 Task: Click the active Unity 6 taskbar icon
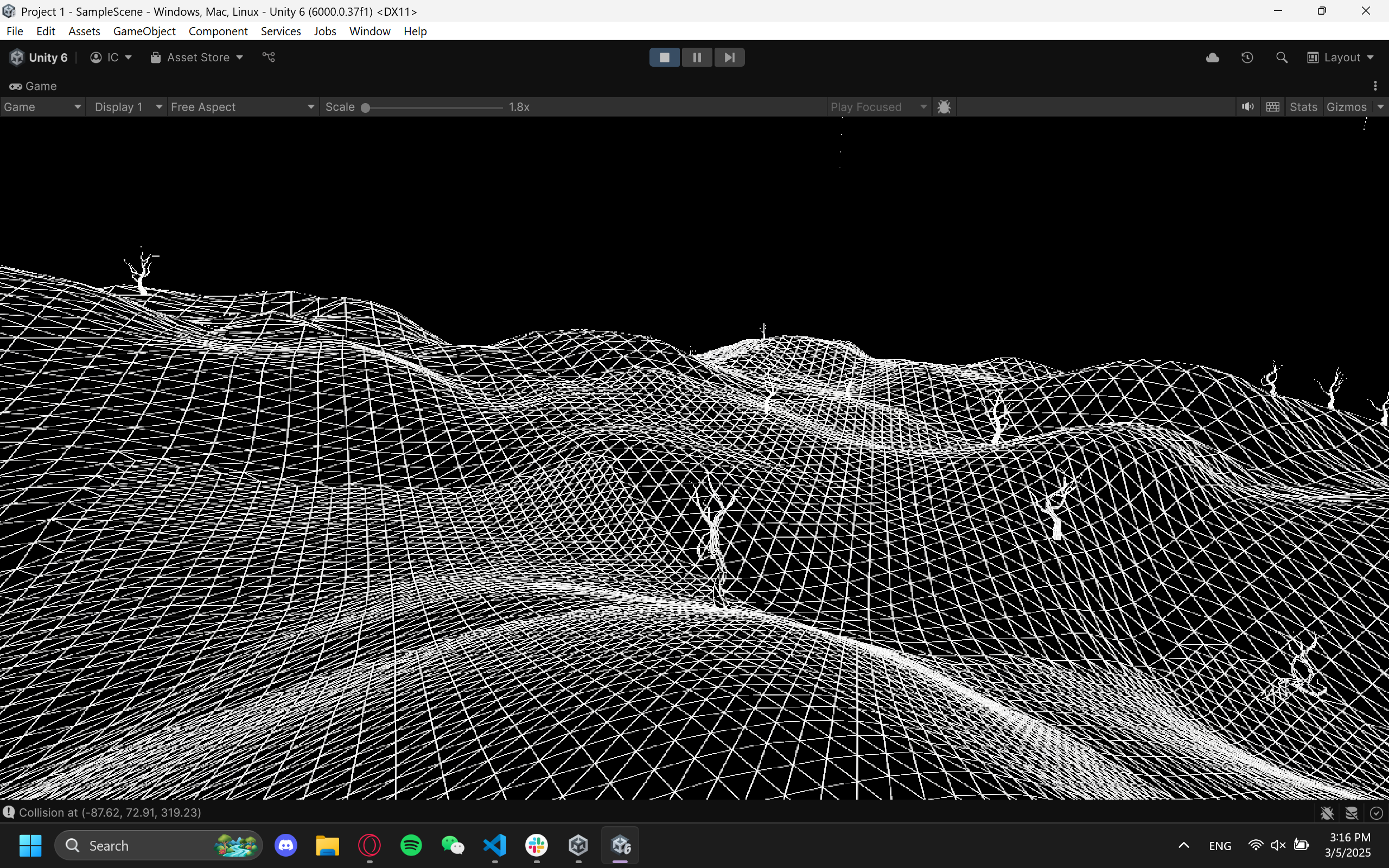click(621, 845)
